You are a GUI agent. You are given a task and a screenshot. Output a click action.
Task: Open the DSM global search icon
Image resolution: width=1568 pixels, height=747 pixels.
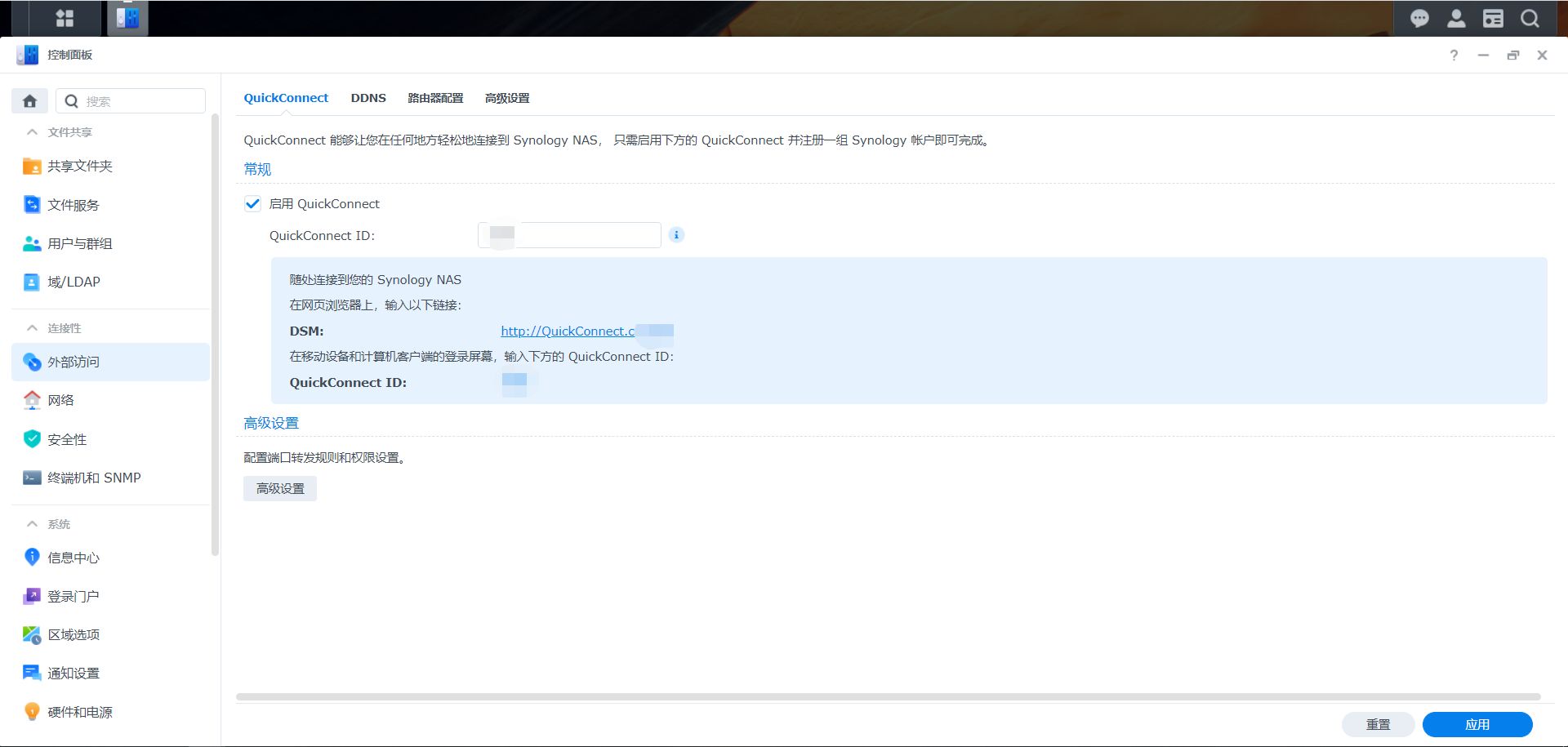1530,18
